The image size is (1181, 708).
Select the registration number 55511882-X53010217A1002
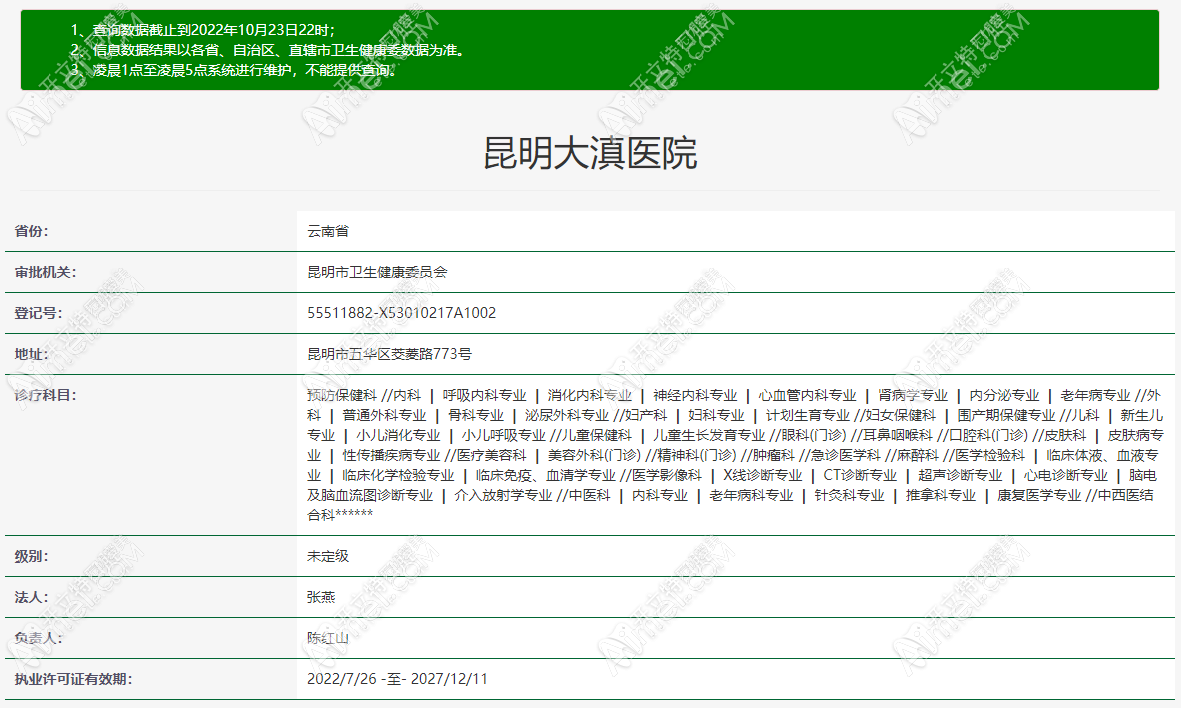pyautogui.click(x=400, y=313)
